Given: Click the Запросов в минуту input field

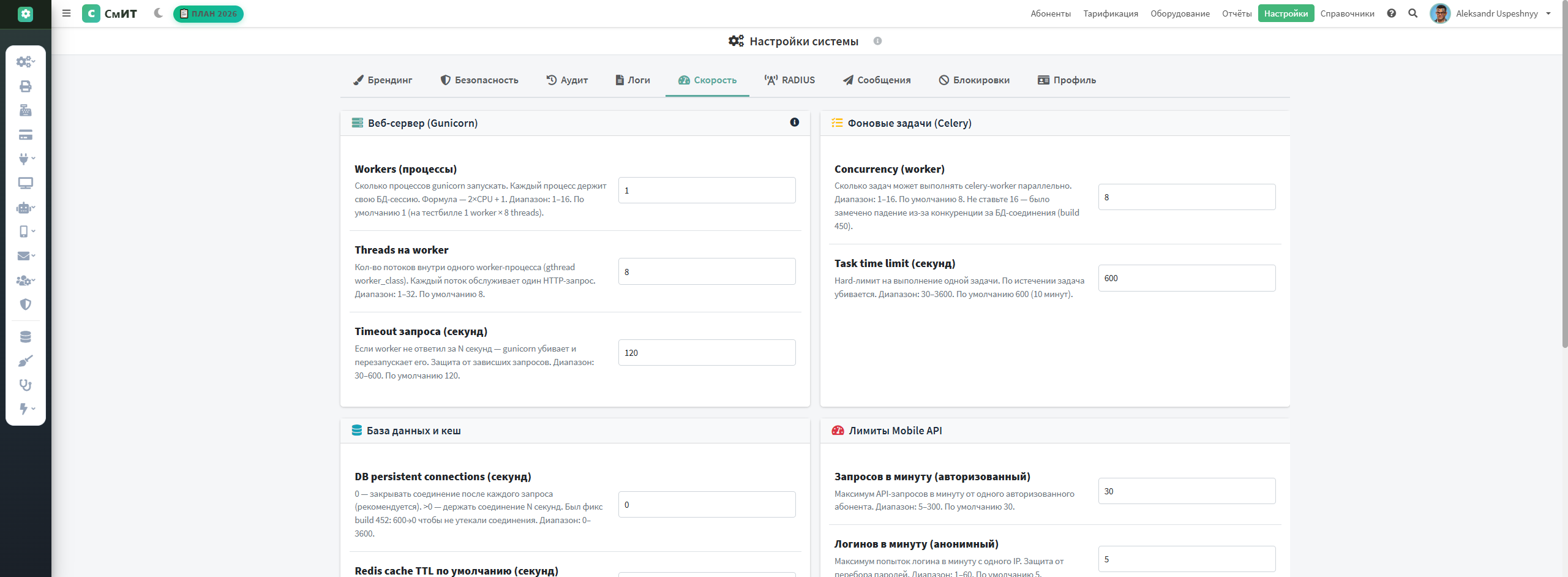Looking at the screenshot, I should [1187, 491].
